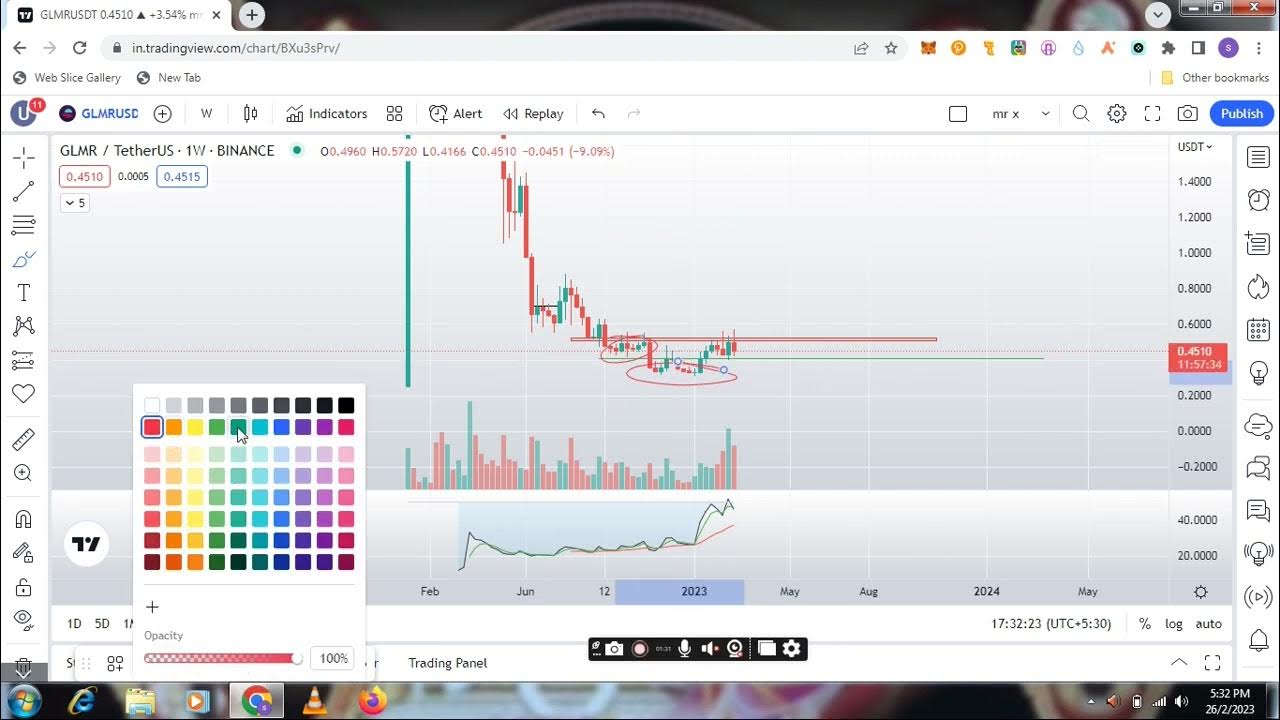Open the calendar panel icon
This screenshot has height=720, width=1280.
pos(1258,329)
